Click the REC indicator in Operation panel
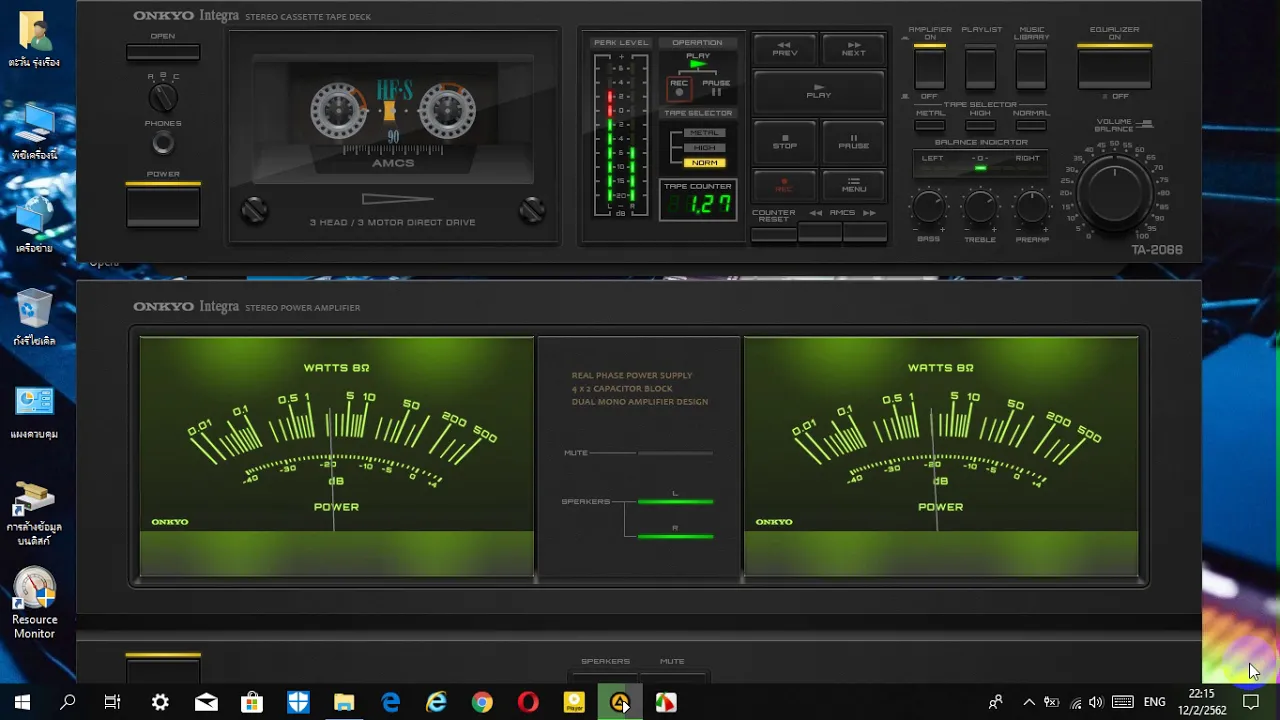 pyautogui.click(x=679, y=89)
